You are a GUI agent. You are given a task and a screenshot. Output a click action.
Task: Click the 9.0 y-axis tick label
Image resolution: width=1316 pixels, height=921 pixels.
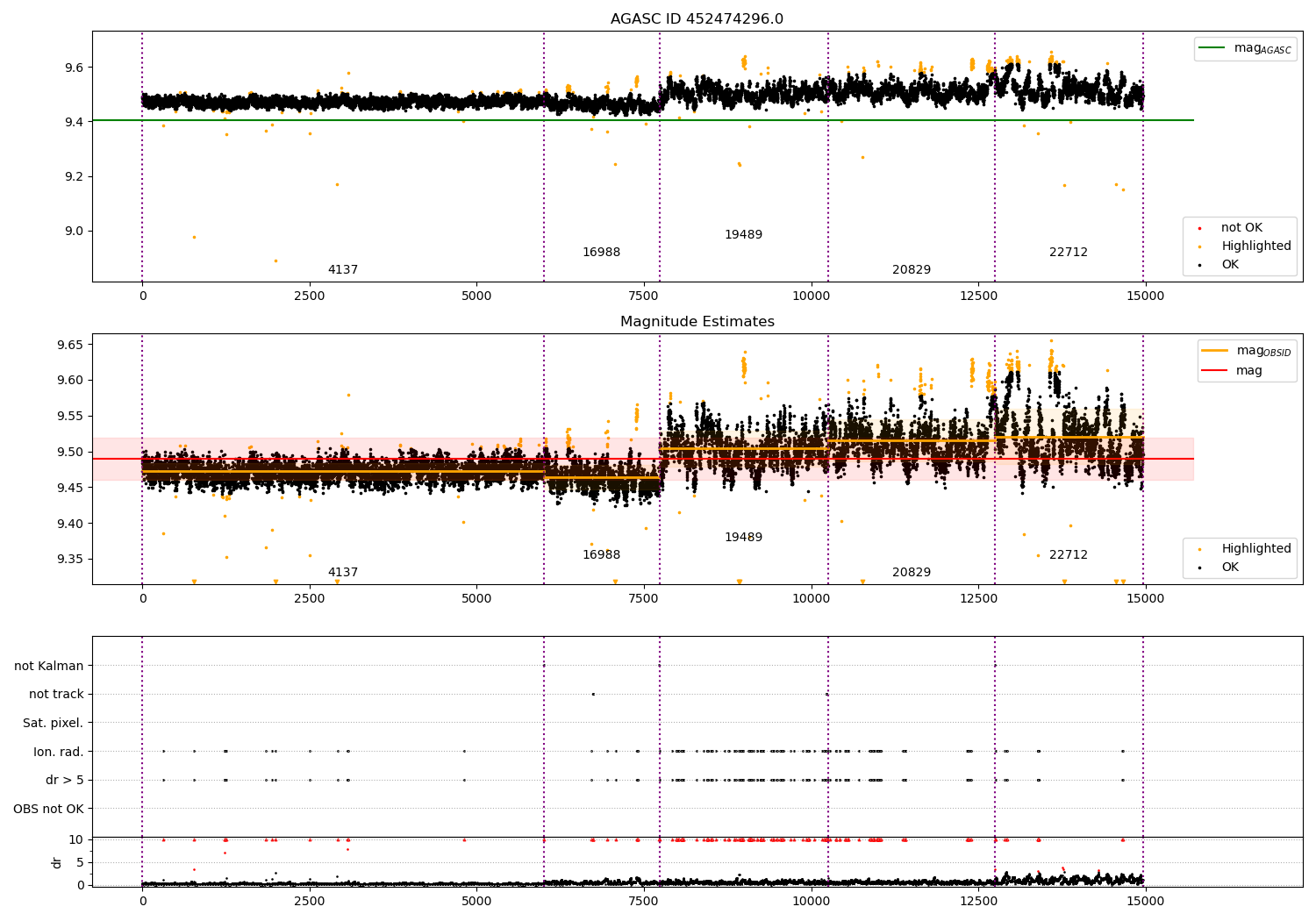pos(74,232)
